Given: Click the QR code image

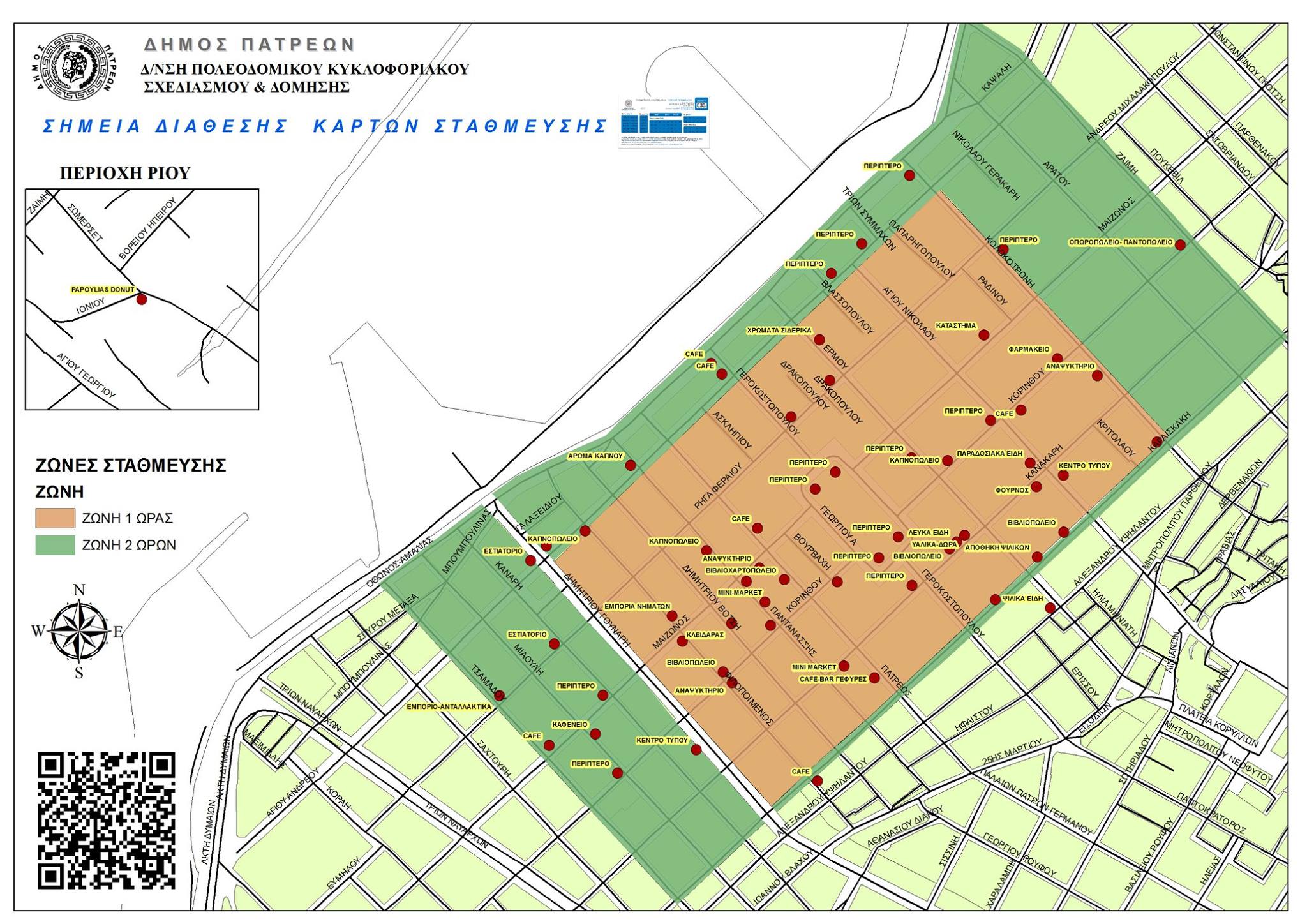Looking at the screenshot, I should tap(107, 821).
